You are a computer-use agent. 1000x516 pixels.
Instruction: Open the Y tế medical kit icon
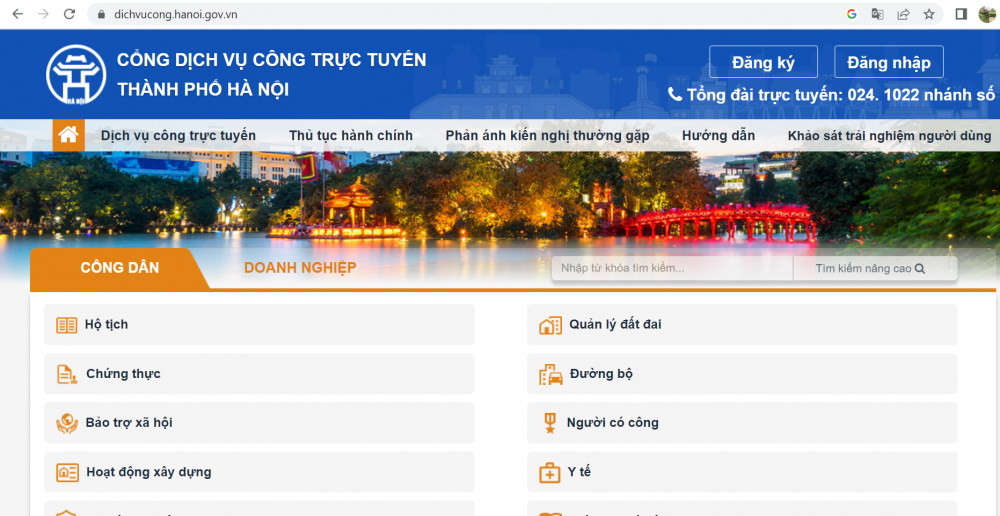(x=550, y=472)
